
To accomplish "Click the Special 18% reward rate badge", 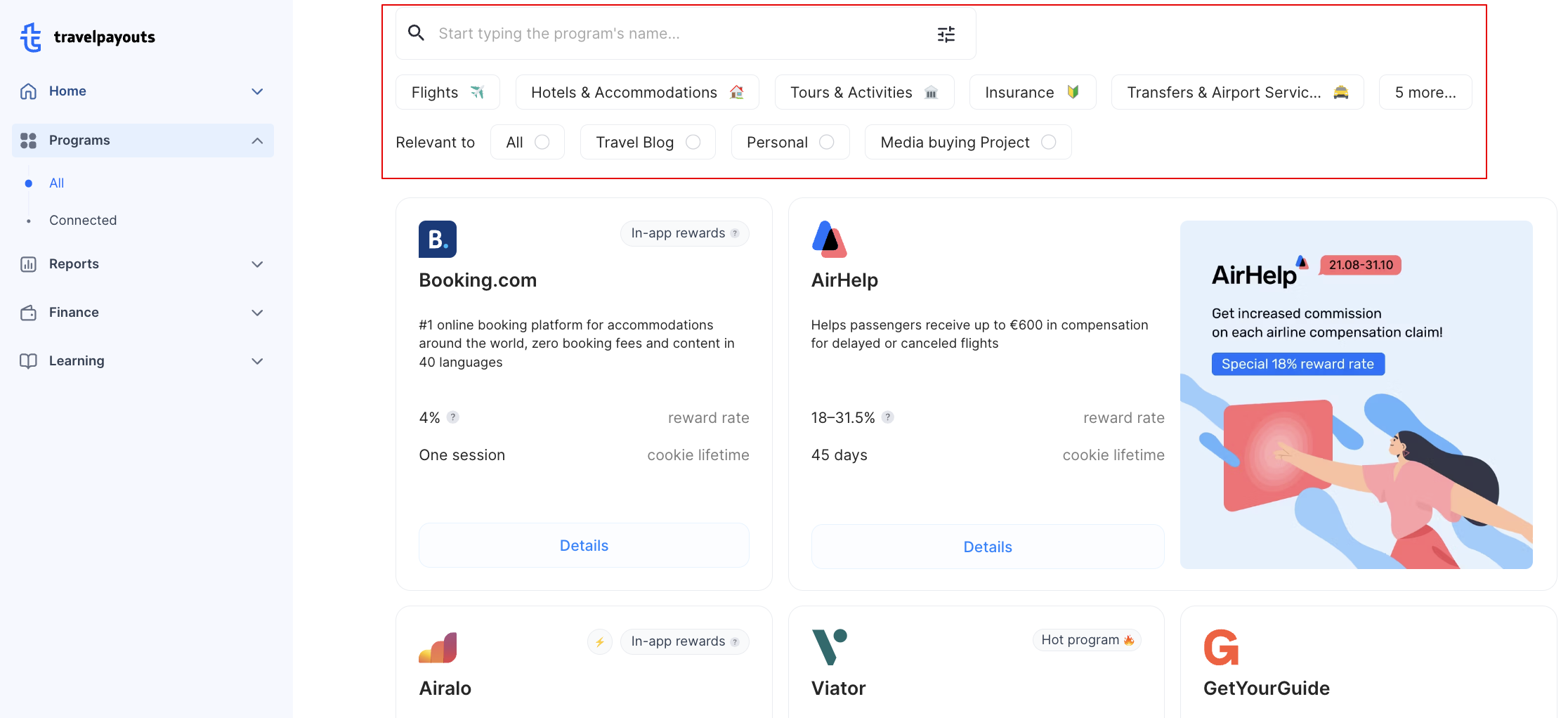I will click(1298, 364).
